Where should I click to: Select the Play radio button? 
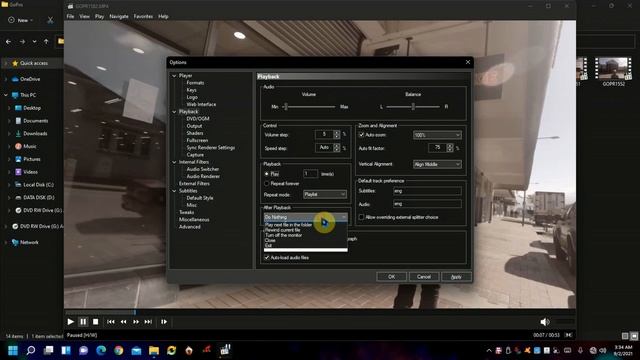point(267,174)
